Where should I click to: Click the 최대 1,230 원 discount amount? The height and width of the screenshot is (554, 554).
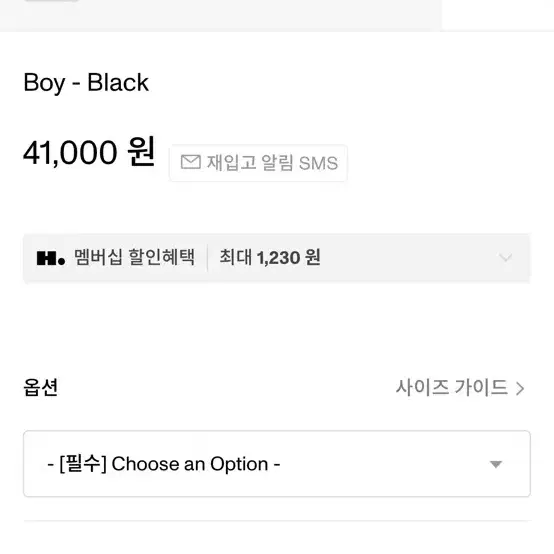coord(270,257)
